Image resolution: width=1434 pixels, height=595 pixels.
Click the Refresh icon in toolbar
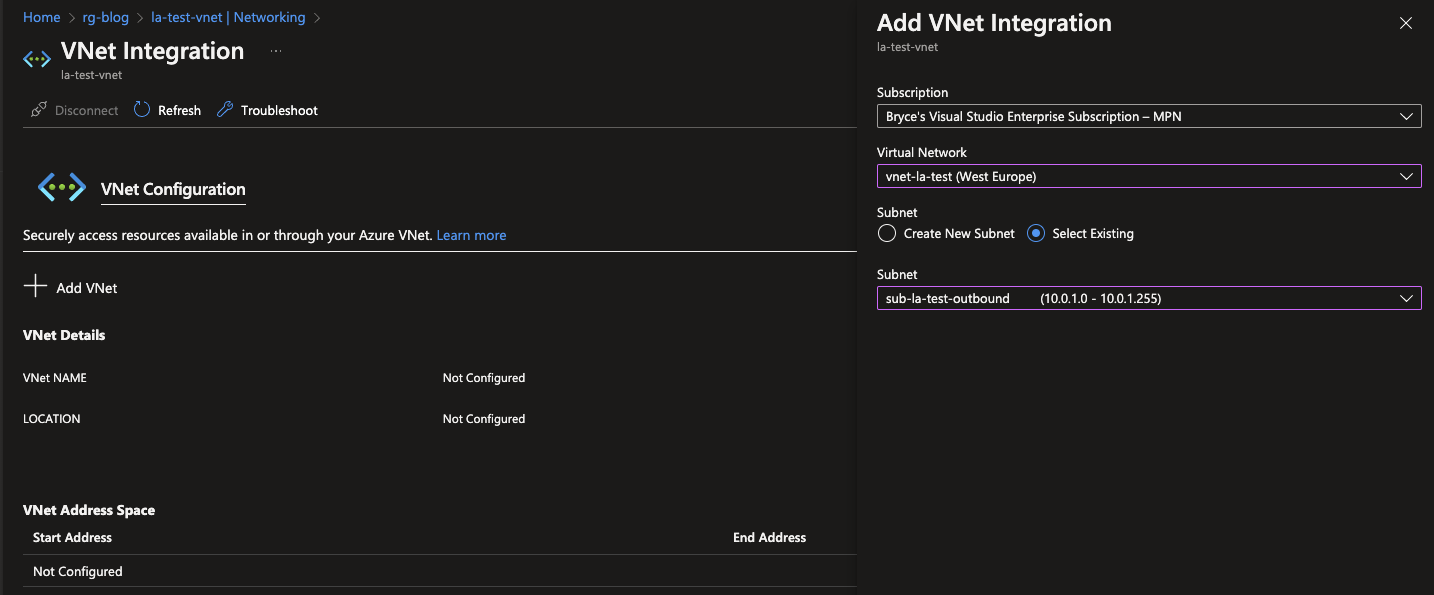[x=142, y=110]
